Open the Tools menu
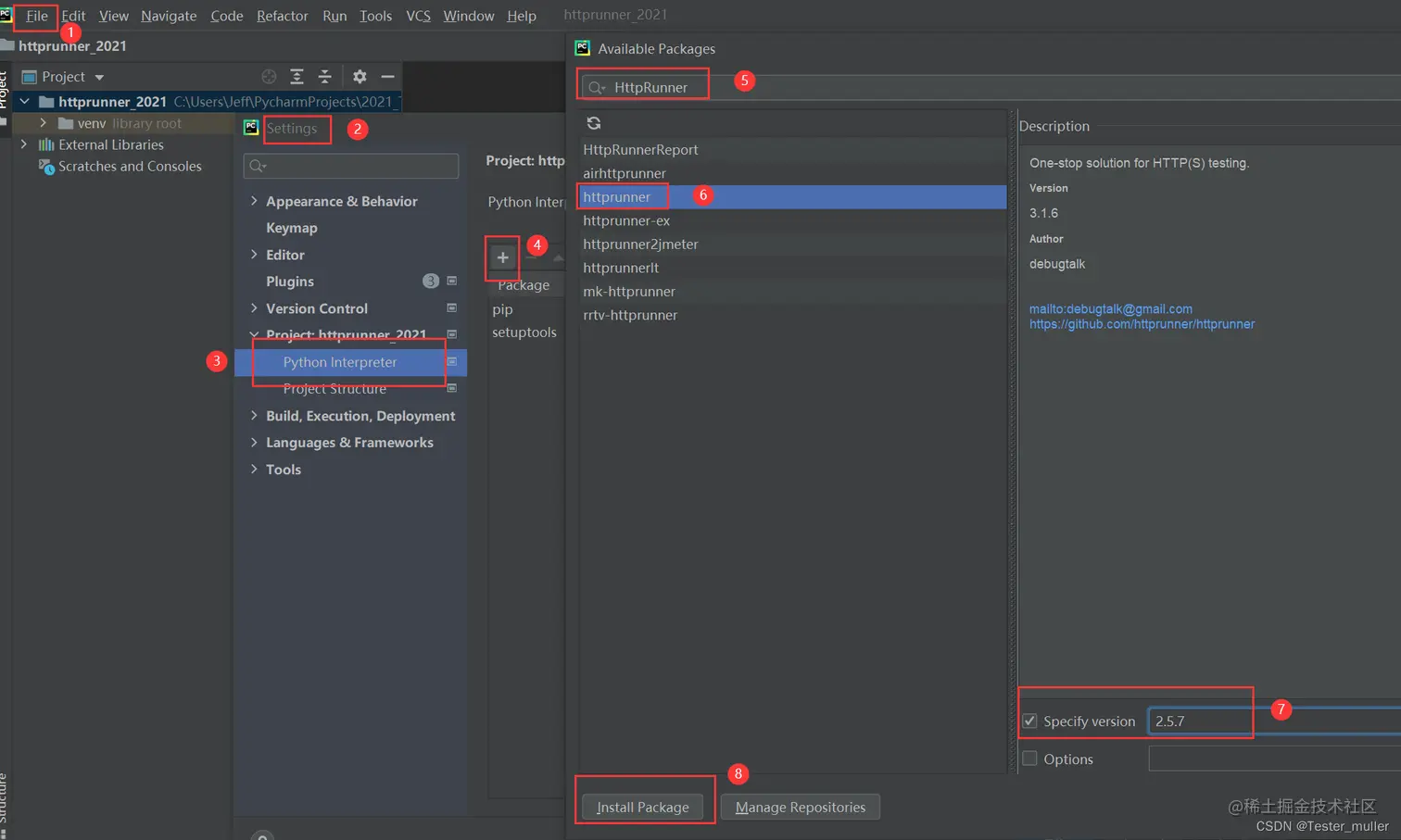Viewport: 1401px width, 840px height. tap(375, 16)
